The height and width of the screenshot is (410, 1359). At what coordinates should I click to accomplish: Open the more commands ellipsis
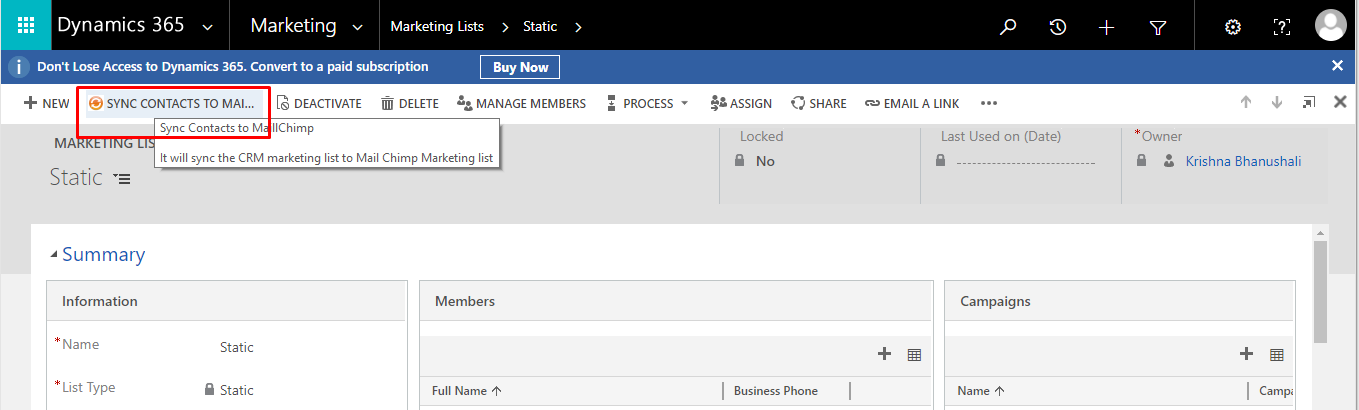pos(989,103)
